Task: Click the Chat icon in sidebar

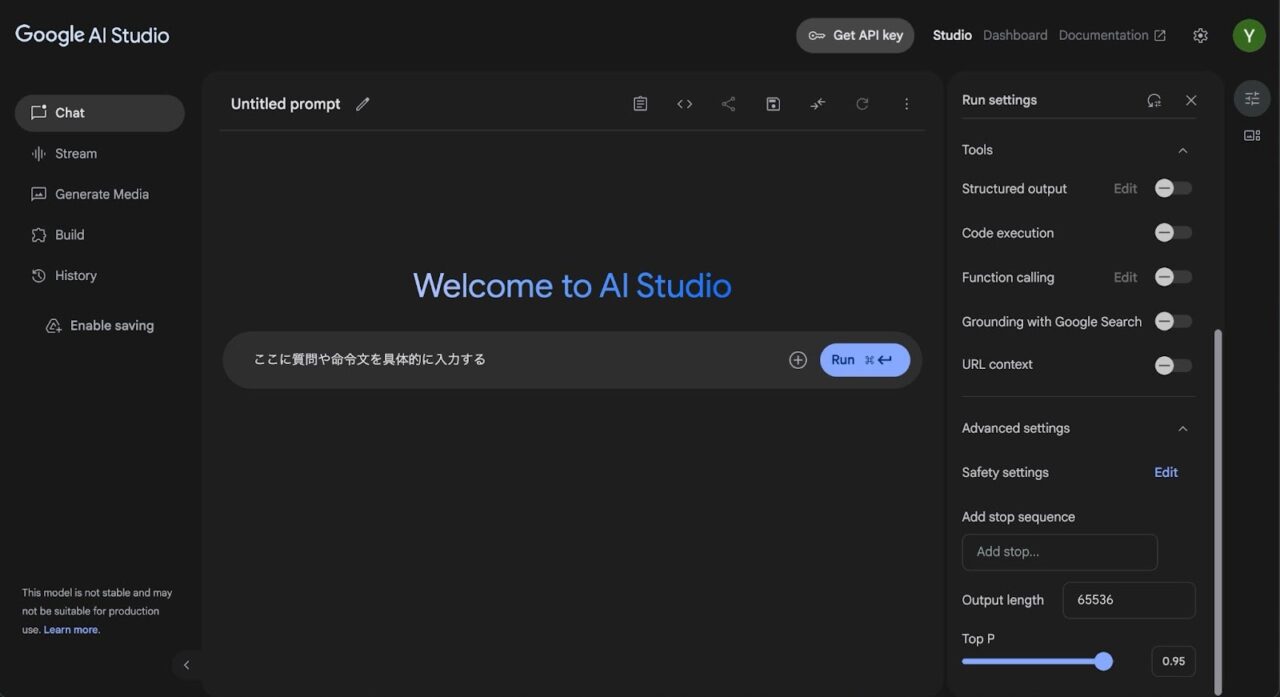Action: coord(39,113)
